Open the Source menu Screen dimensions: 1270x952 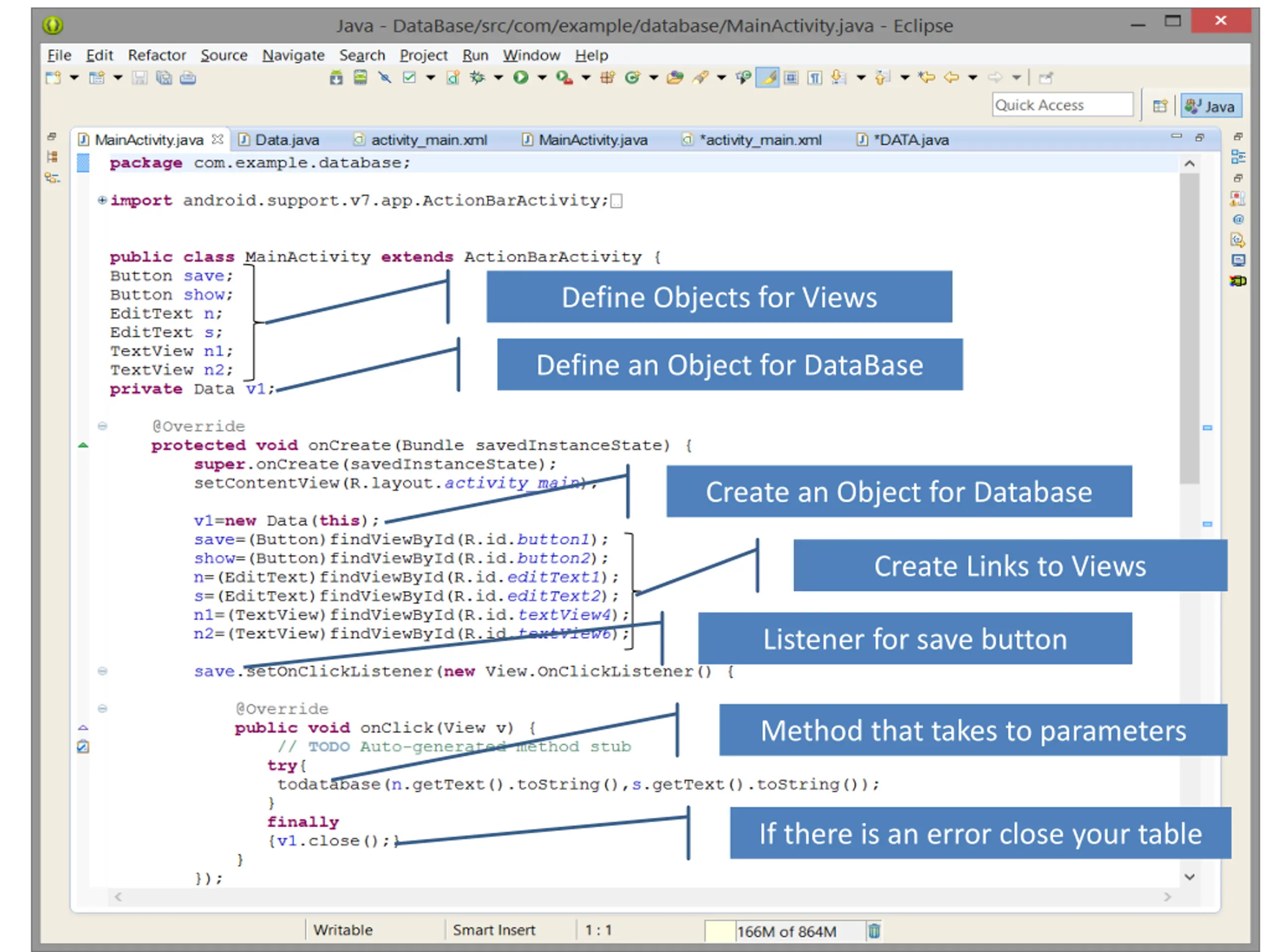(x=224, y=56)
